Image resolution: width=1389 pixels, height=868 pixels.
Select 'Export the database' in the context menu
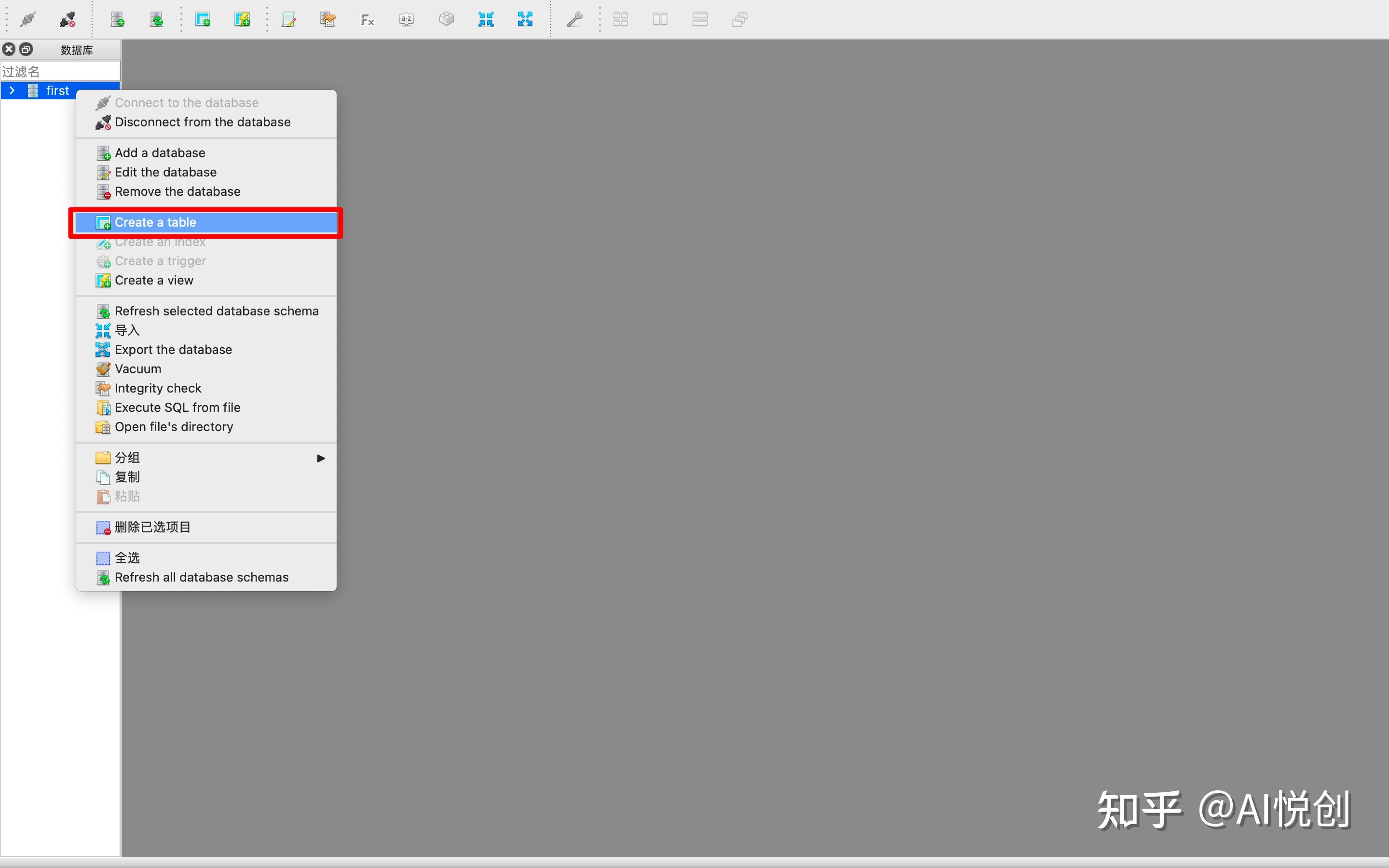pos(173,350)
